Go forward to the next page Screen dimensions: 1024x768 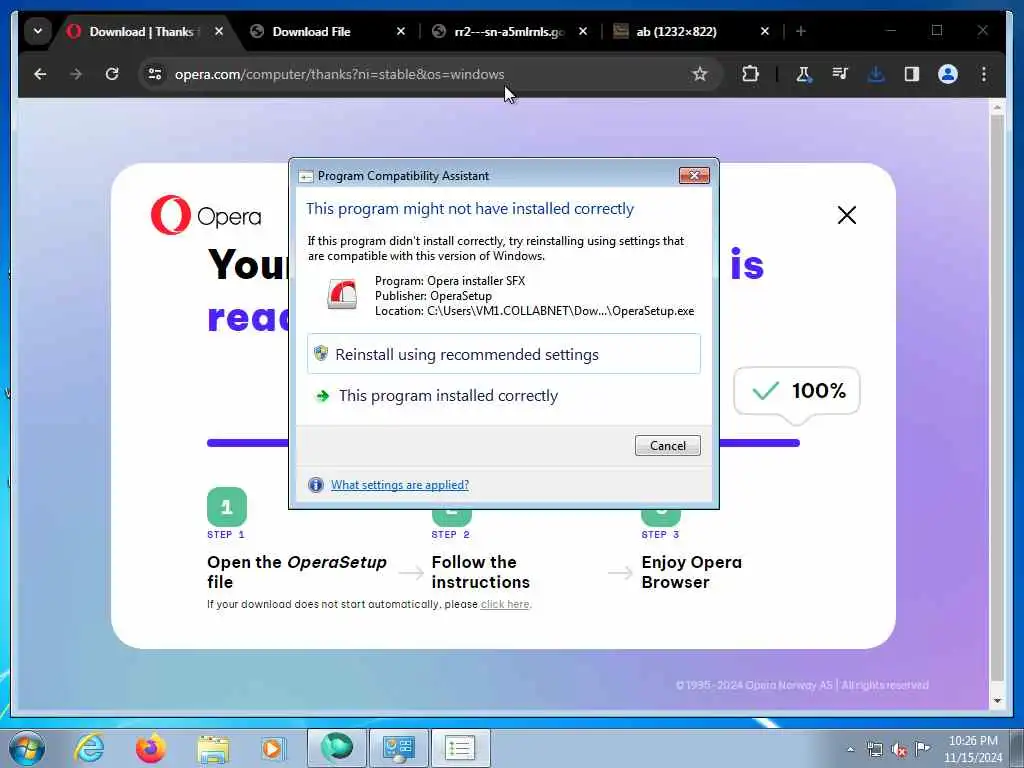76,74
